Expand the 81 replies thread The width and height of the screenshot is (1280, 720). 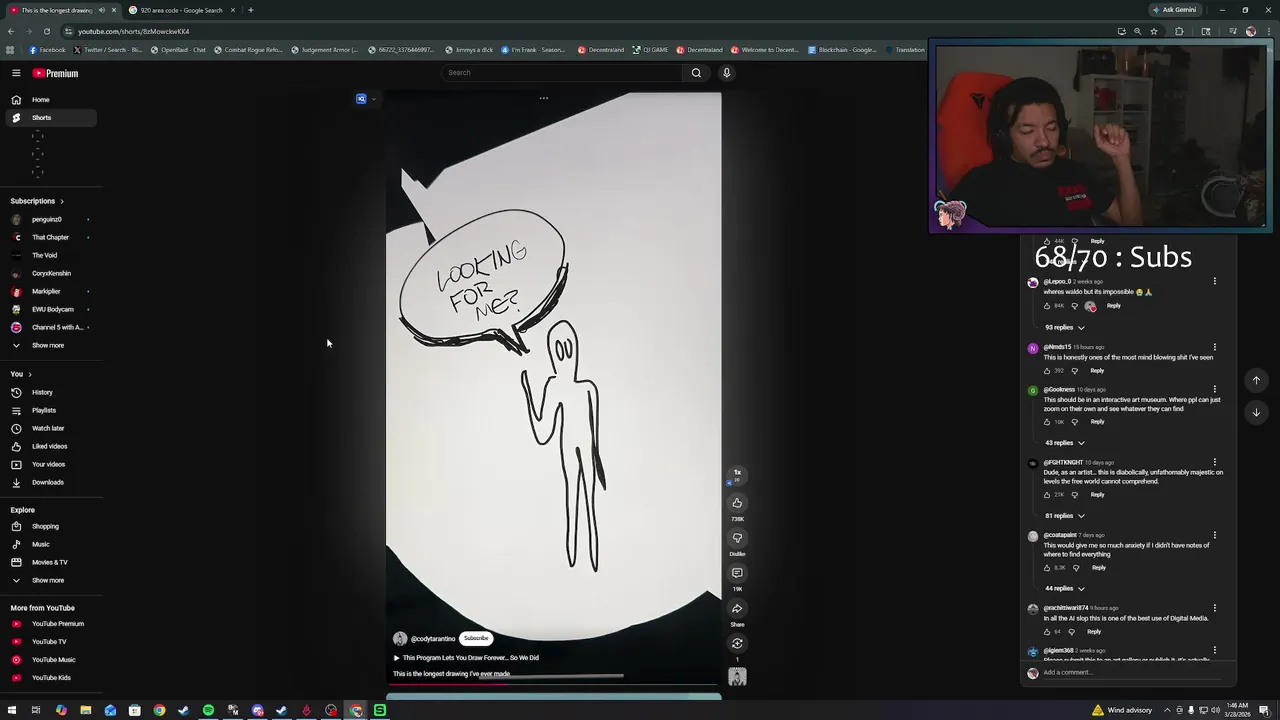pos(1065,516)
